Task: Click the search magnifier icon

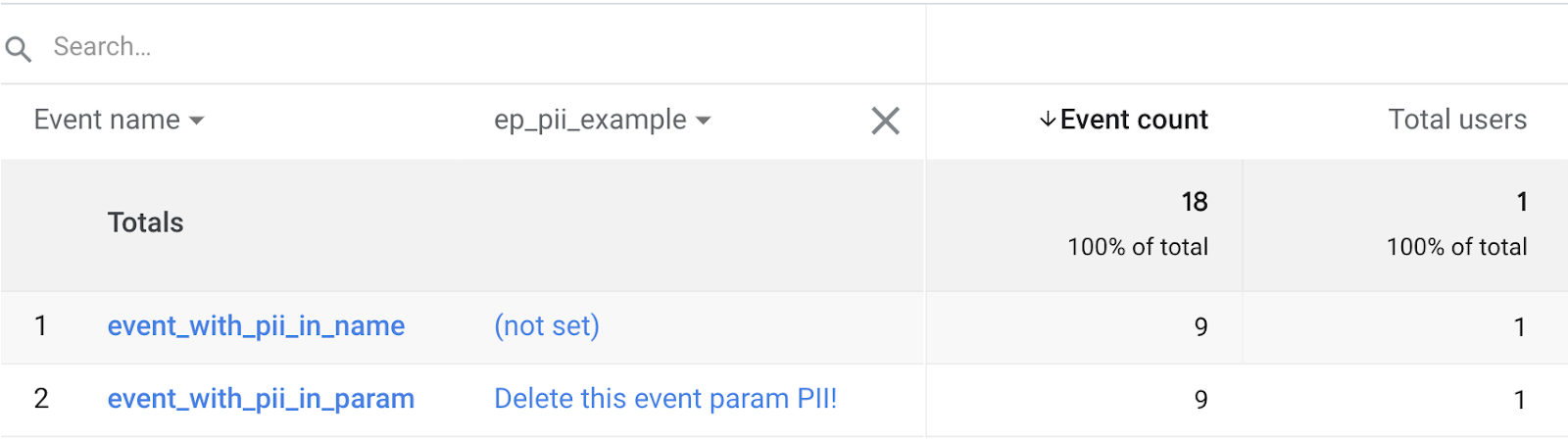Action: coord(18,48)
